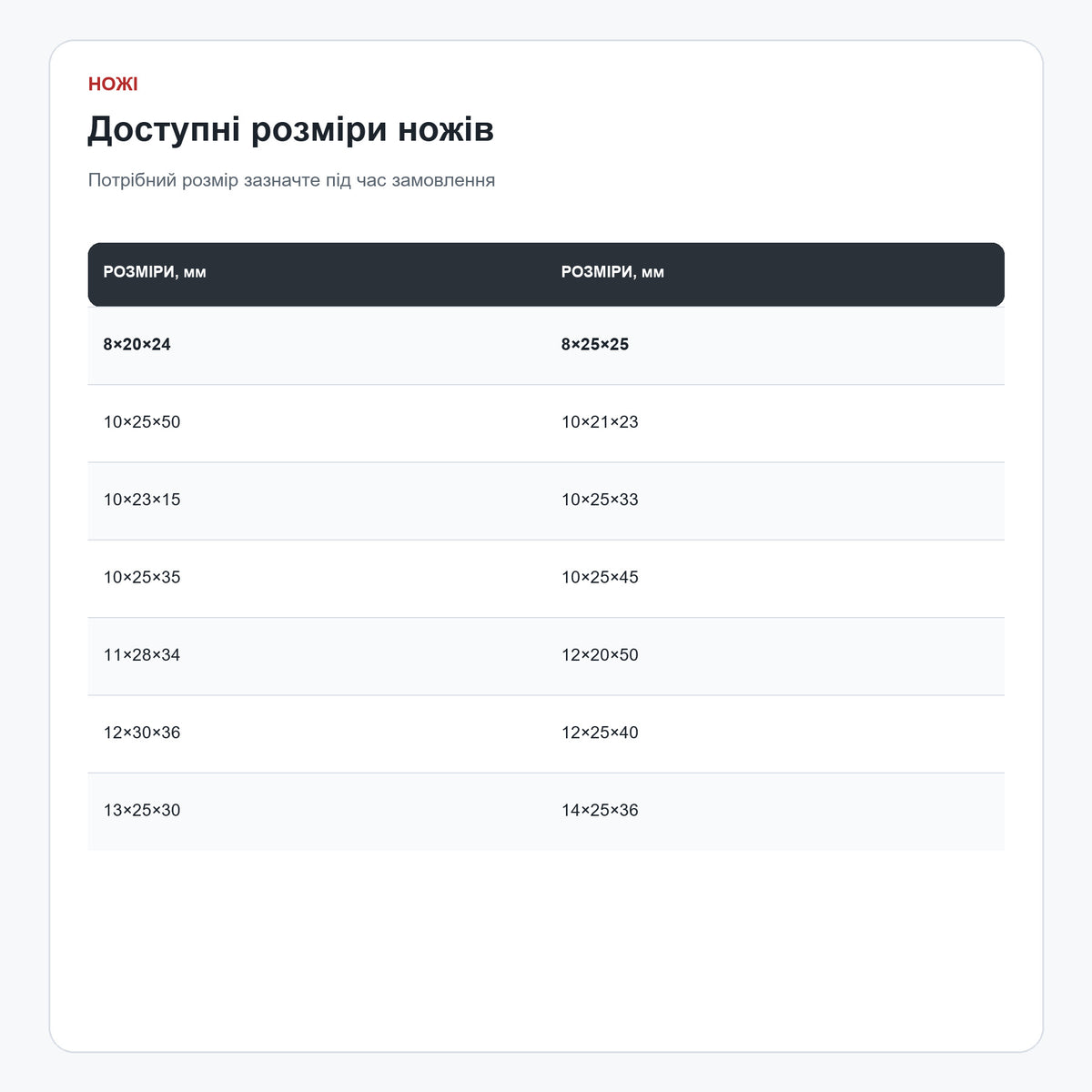Select the 8×20×24 size cell

[x=317, y=345]
